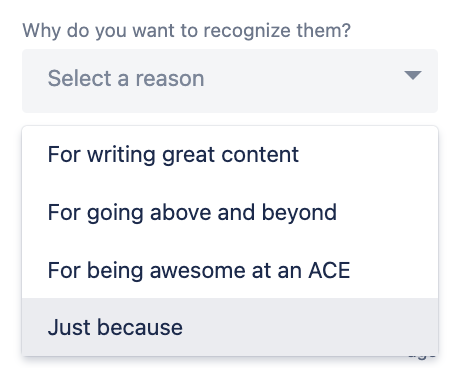460x368 pixels.
Task: Click the word 'reason' in the placeholder
Action: (x=170, y=79)
